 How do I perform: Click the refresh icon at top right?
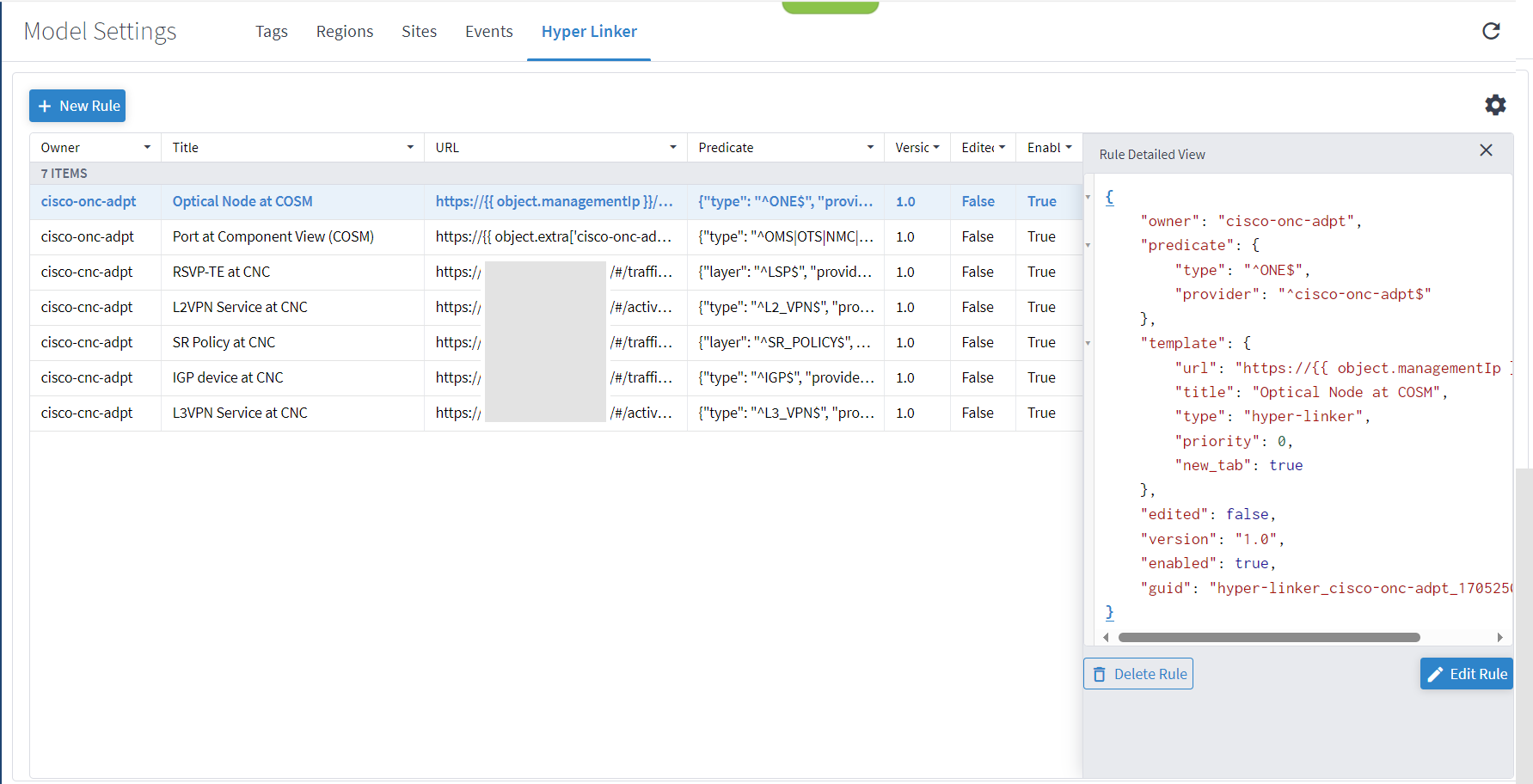point(1491,31)
